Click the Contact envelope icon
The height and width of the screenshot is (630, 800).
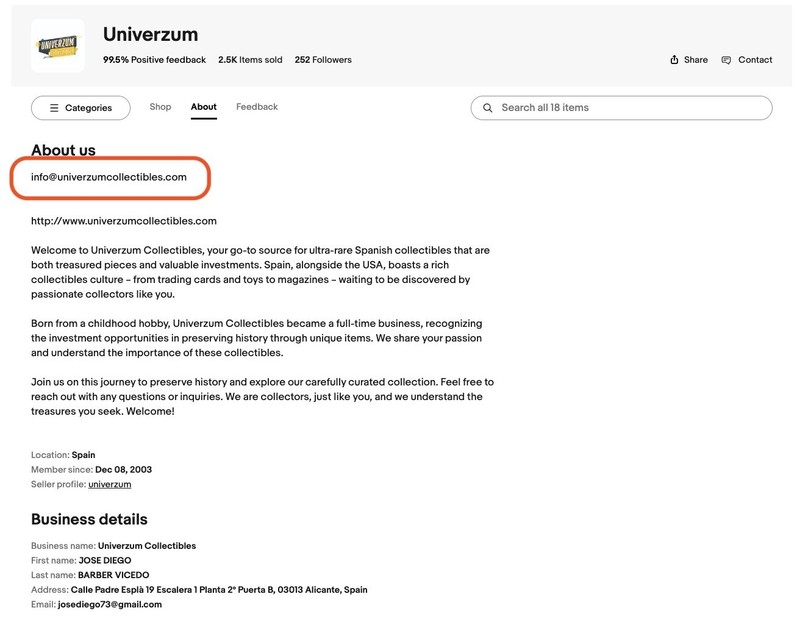pyautogui.click(x=727, y=60)
